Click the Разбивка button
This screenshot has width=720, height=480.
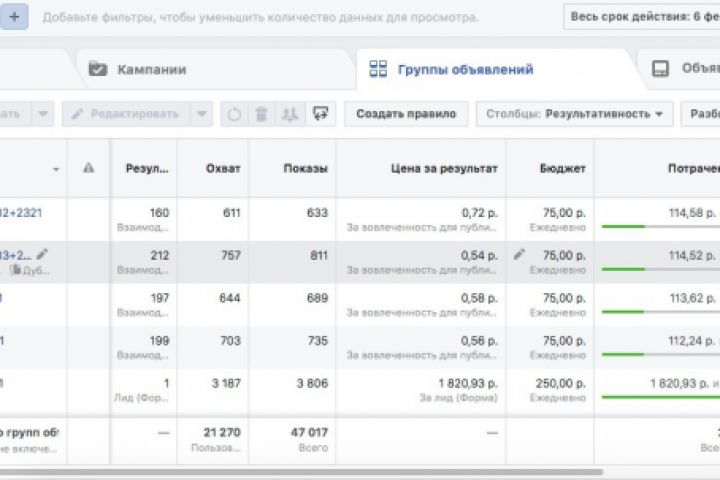click(x=701, y=114)
